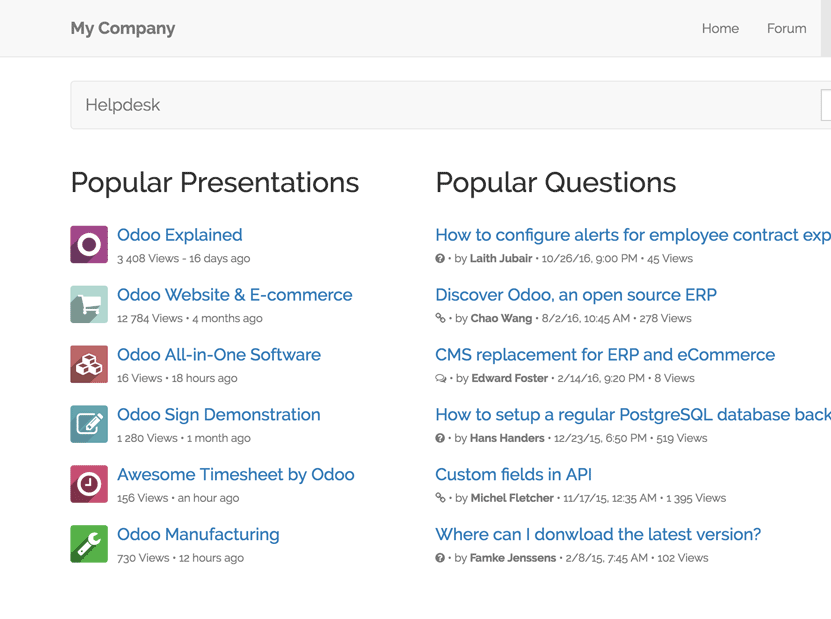Click the My Company brand logo text
This screenshot has height=619, width=831.
pyautogui.click(x=123, y=29)
